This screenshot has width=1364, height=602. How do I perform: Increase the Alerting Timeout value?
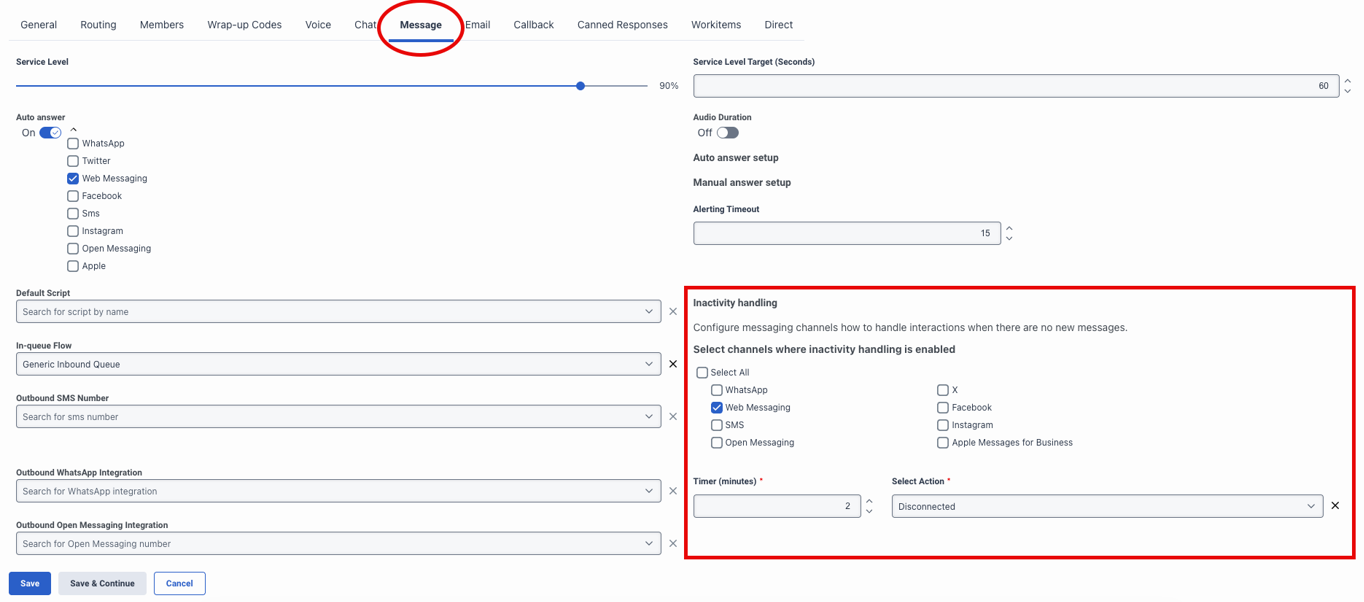1009,228
